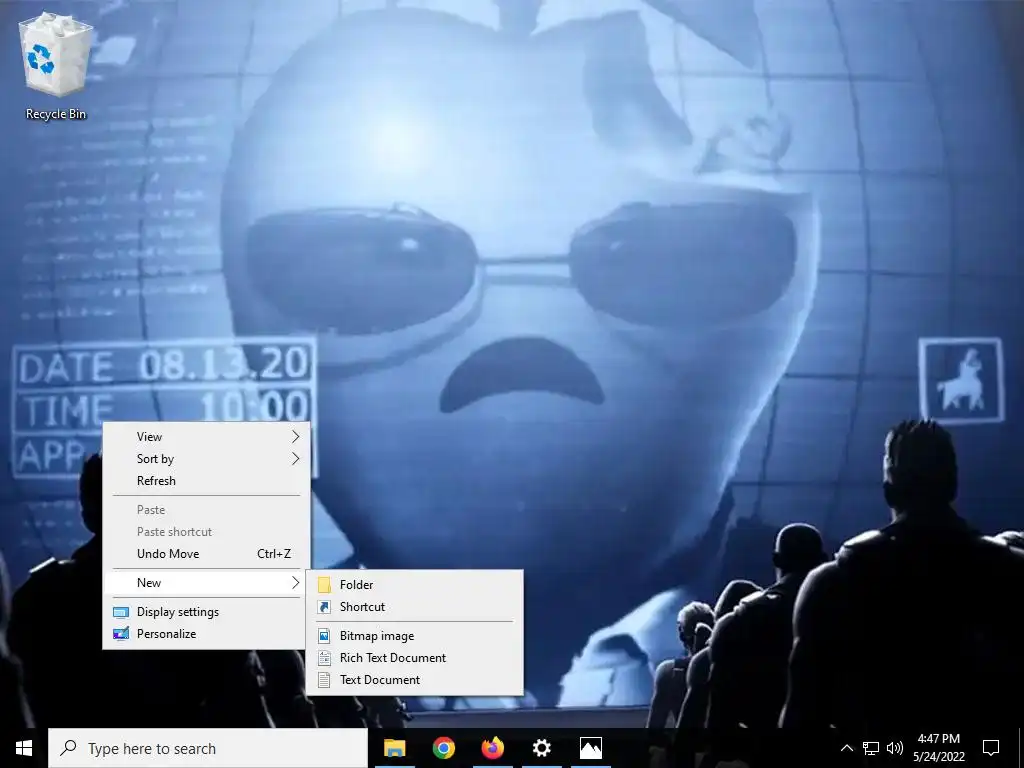Expand the Sort by submenu
The width and height of the screenshot is (1024, 768).
pyautogui.click(x=206, y=458)
